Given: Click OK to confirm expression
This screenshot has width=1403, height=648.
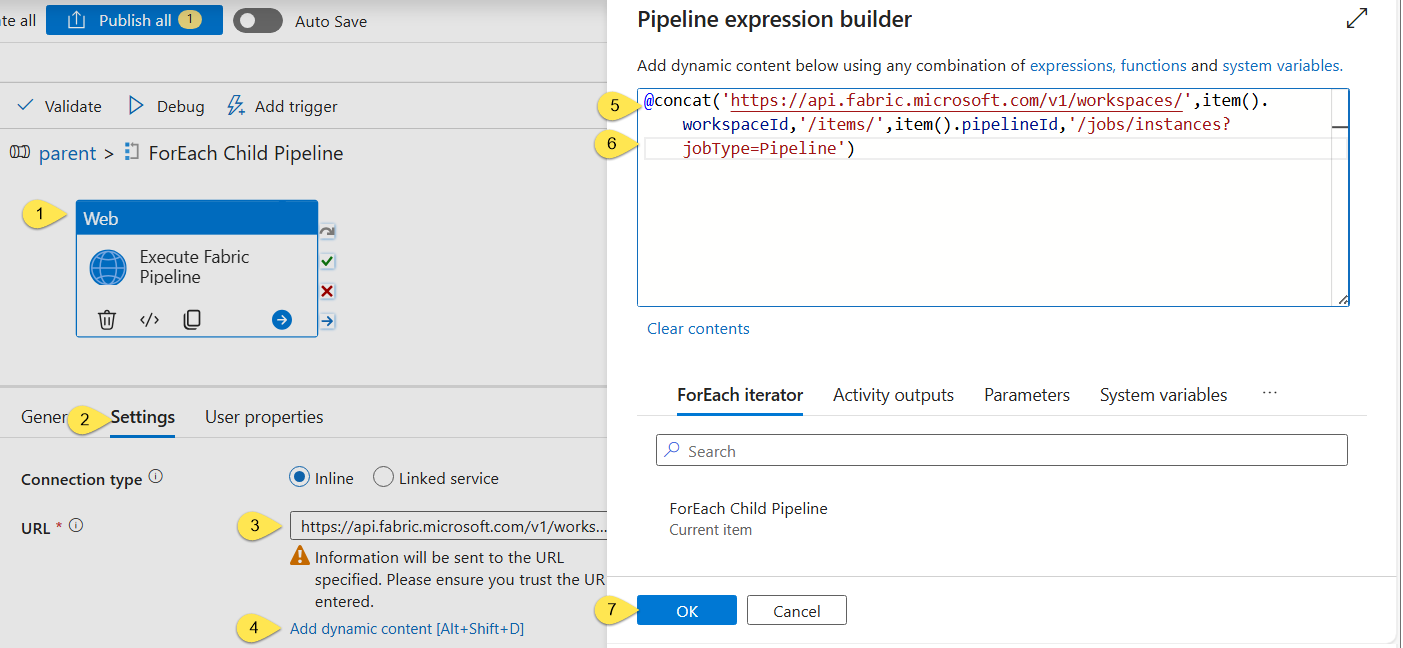Looking at the screenshot, I should pyautogui.click(x=687, y=610).
